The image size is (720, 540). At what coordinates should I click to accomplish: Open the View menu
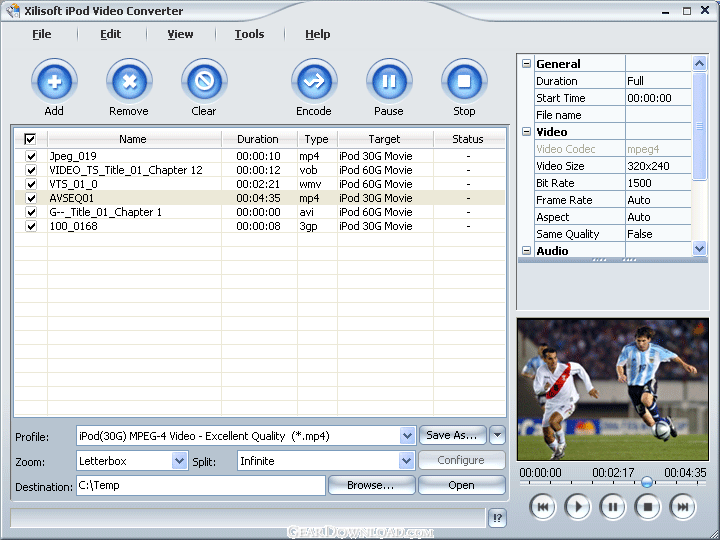coord(180,34)
